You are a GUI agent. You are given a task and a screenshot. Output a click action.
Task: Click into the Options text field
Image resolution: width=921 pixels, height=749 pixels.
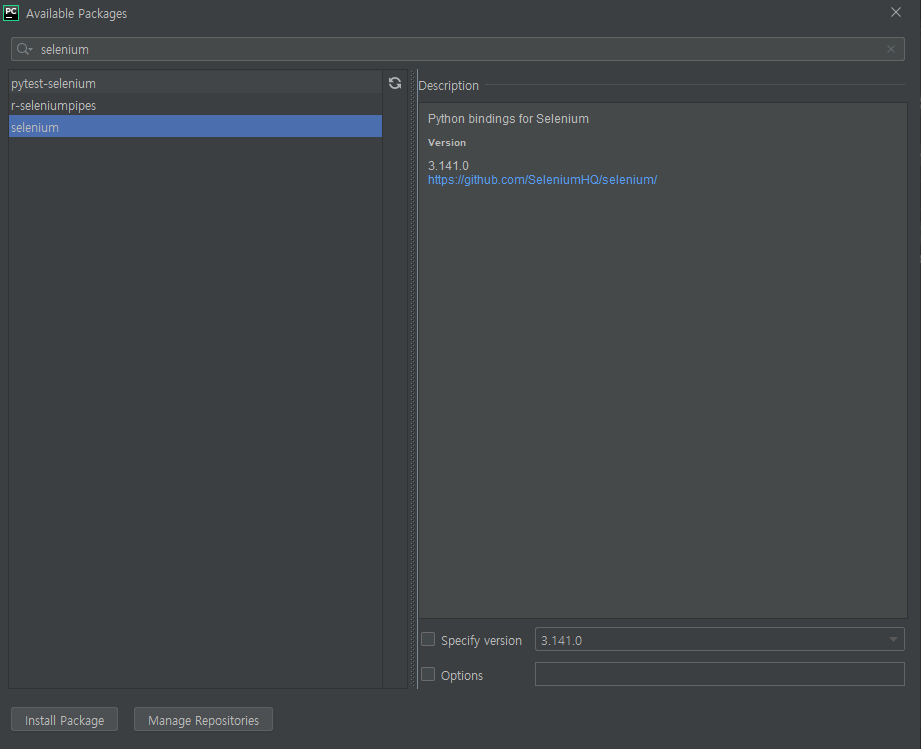click(x=720, y=674)
